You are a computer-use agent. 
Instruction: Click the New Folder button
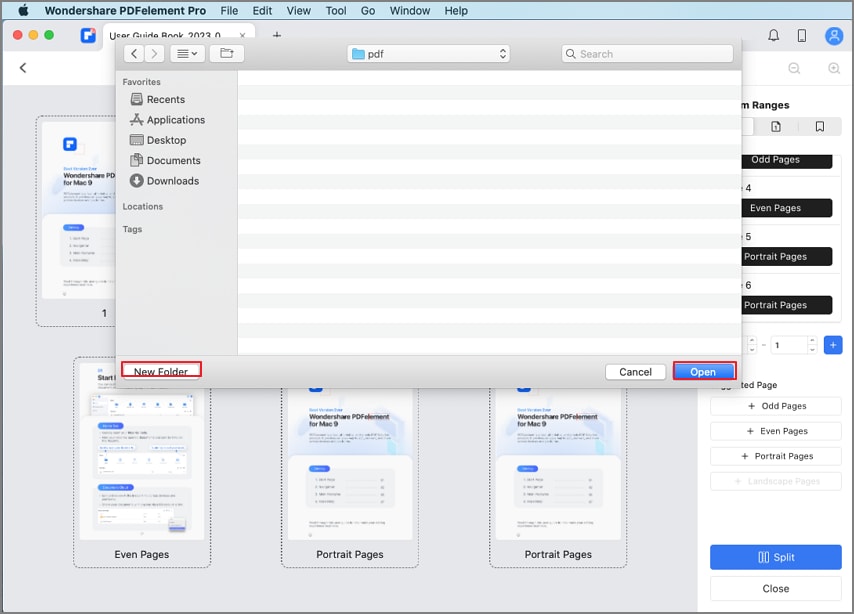[161, 371]
